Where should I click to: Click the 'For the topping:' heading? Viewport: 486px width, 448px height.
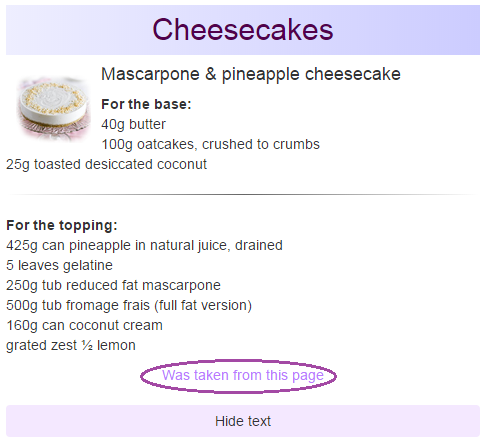(62, 225)
